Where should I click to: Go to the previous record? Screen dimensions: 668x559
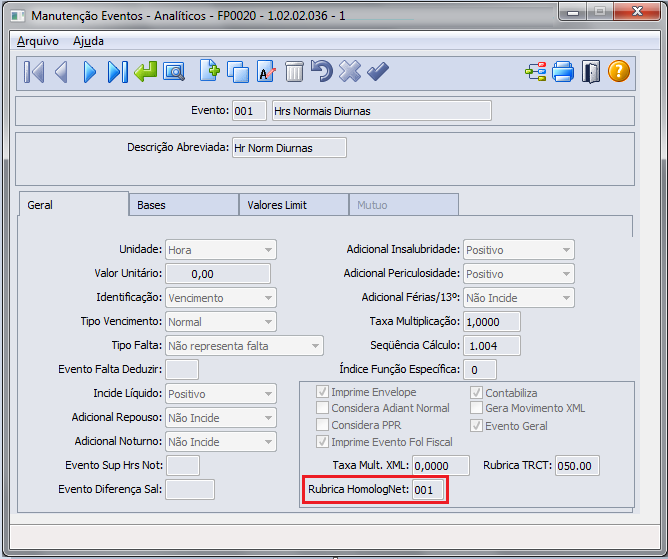click(61, 72)
